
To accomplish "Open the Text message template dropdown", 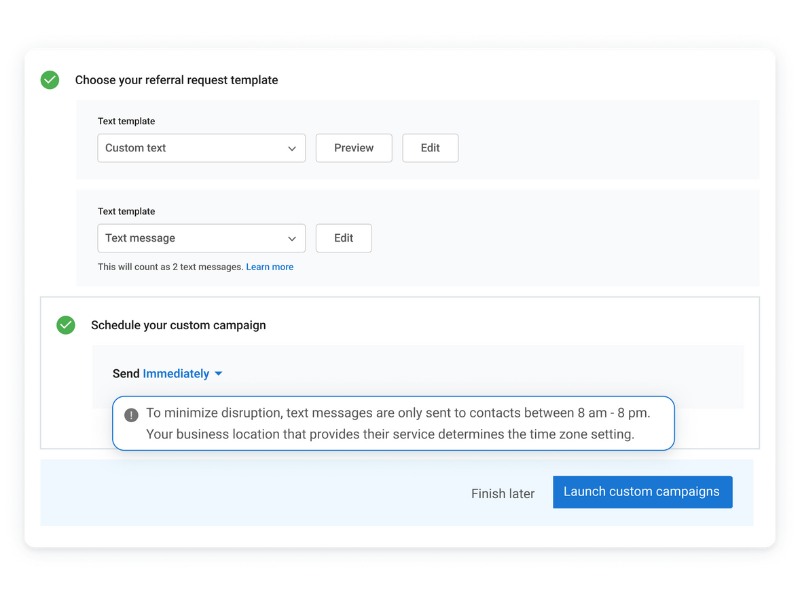I will 200,238.
